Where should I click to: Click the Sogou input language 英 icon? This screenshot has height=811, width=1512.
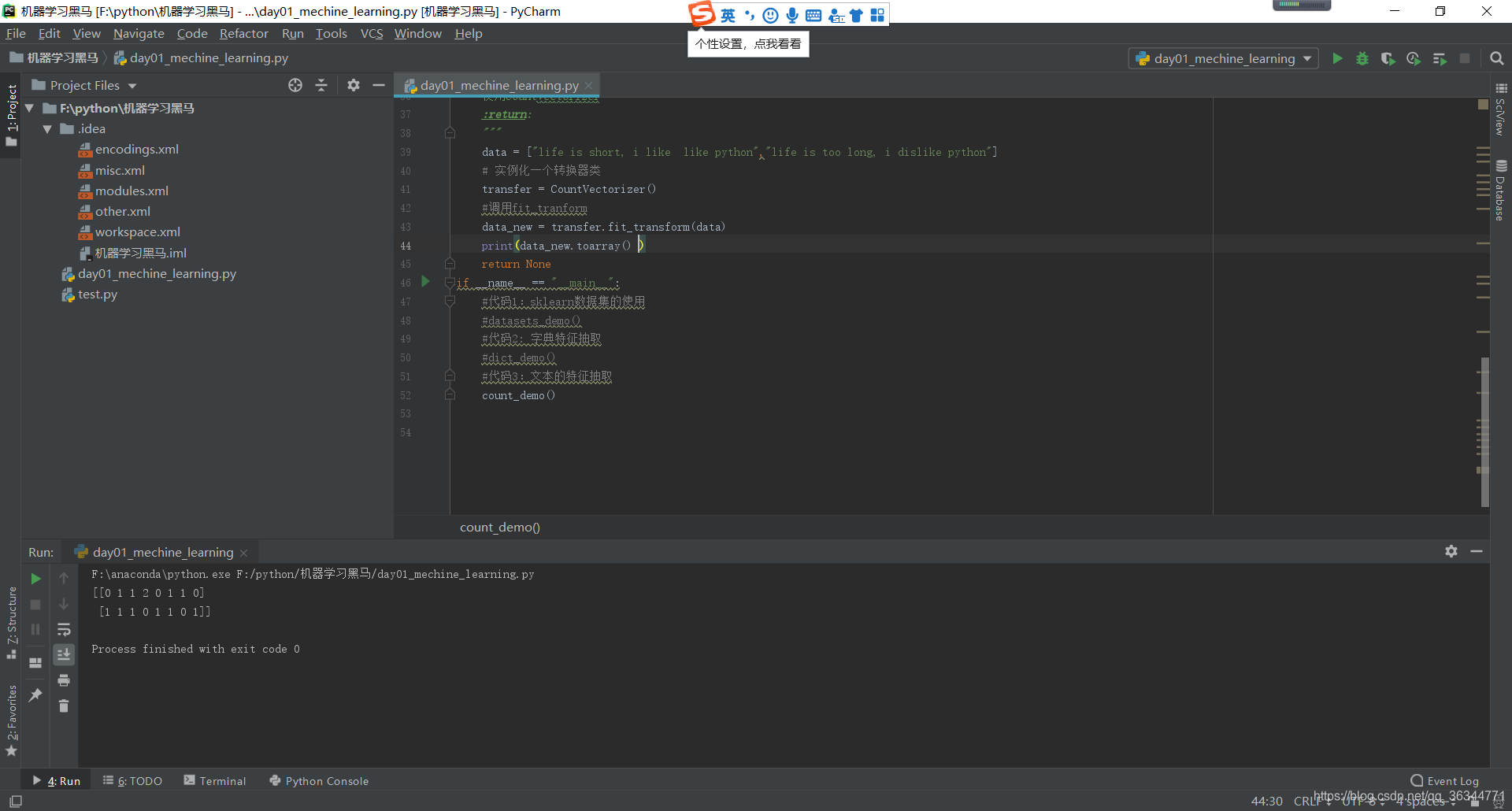pyautogui.click(x=728, y=15)
